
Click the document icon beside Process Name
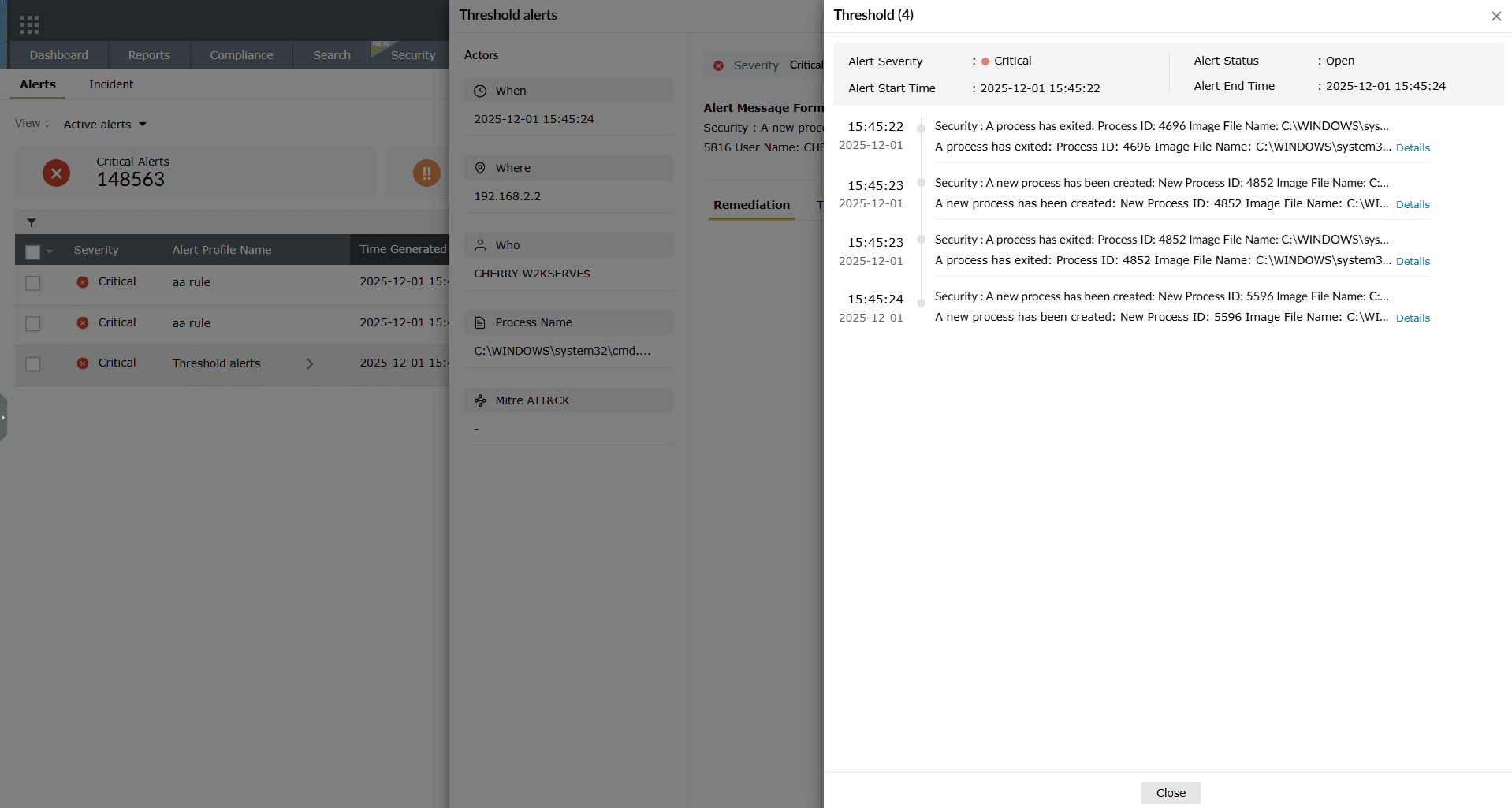[x=481, y=322]
